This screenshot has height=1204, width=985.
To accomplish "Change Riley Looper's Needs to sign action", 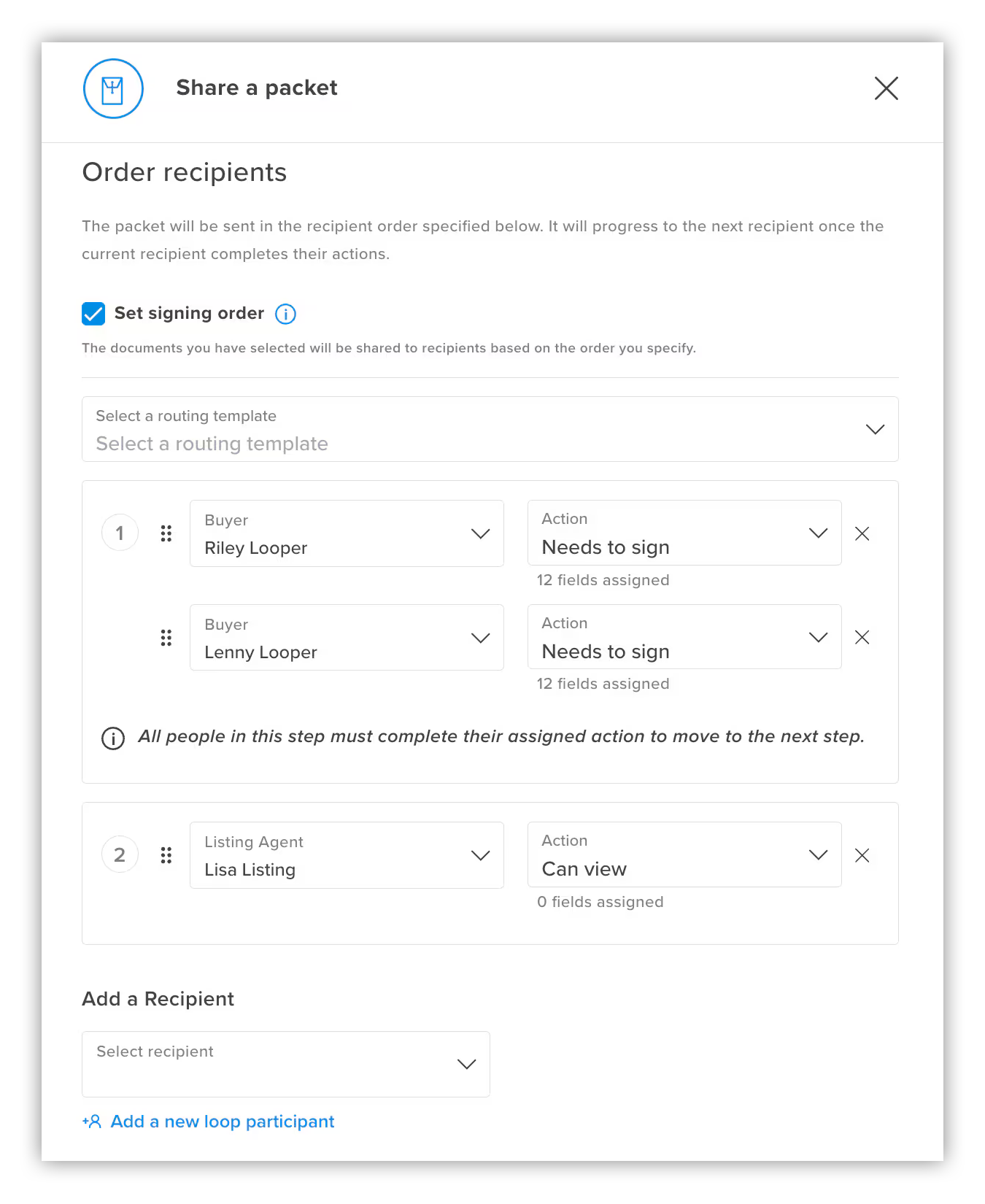I will [684, 533].
